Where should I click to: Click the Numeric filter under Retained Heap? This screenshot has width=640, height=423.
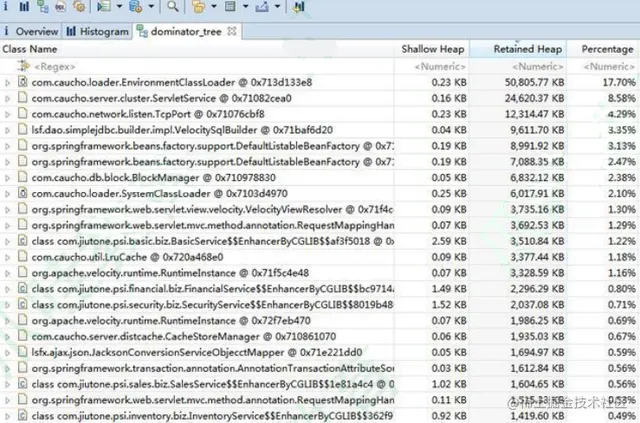click(x=538, y=66)
